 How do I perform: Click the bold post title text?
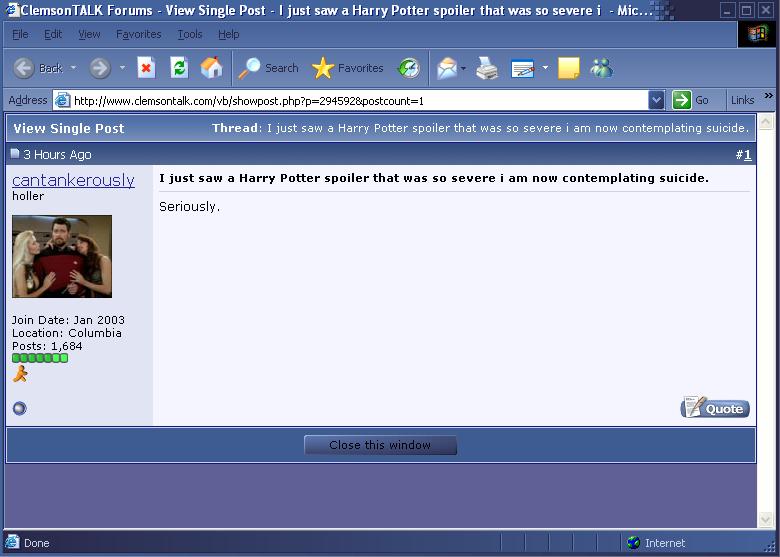coord(434,178)
